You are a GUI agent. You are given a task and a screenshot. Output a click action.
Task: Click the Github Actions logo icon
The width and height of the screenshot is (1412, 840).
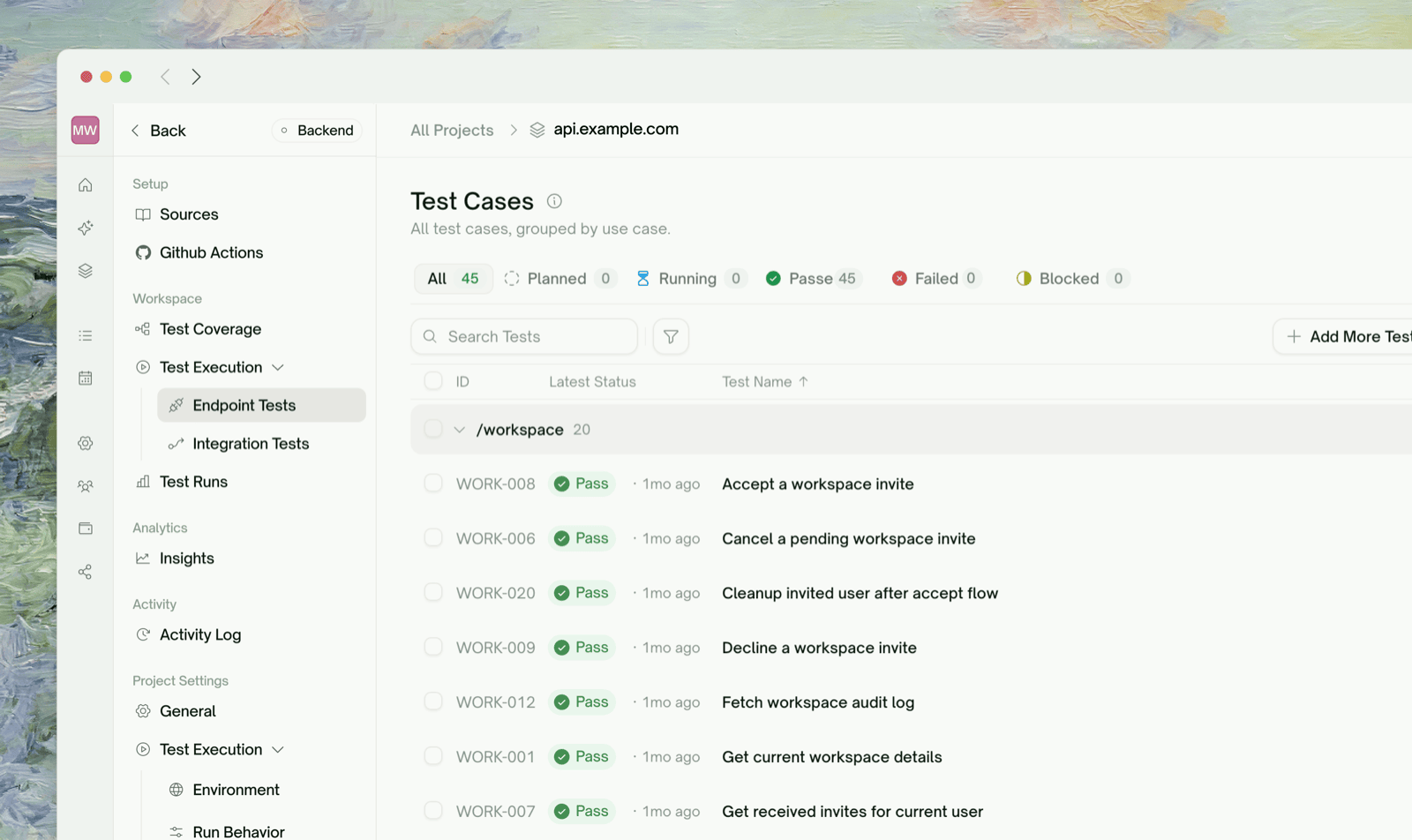pos(143,252)
